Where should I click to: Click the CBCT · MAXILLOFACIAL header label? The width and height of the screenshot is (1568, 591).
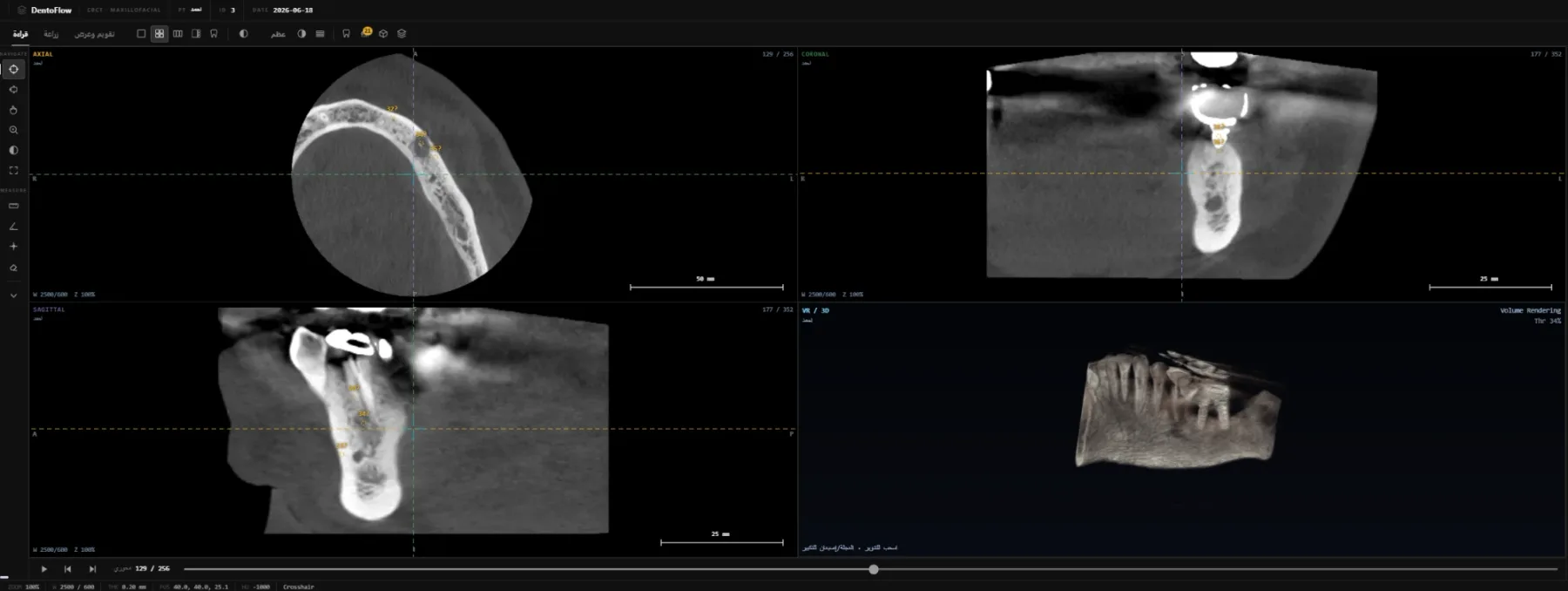124,10
